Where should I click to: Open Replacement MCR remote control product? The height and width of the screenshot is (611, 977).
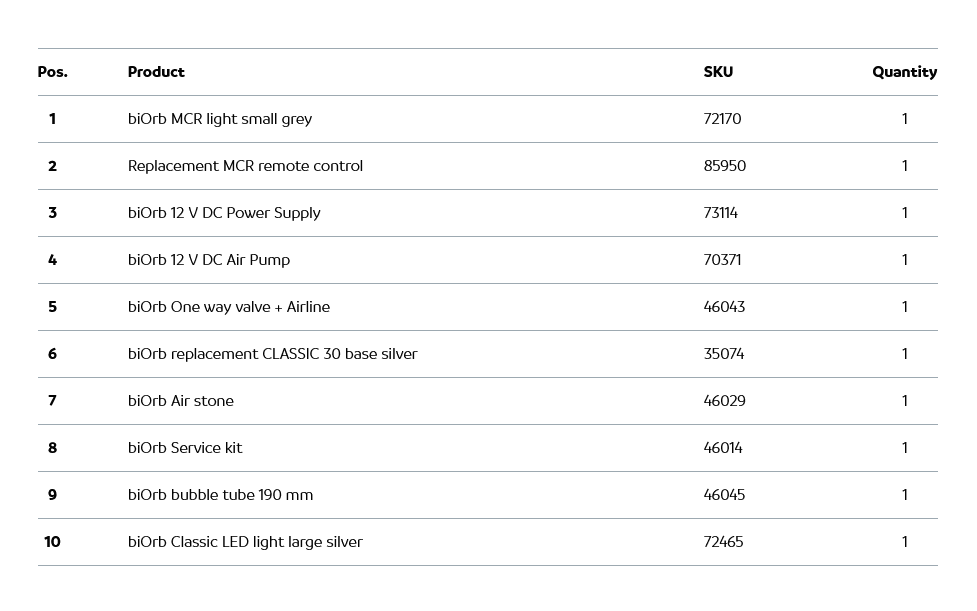pyautogui.click(x=245, y=166)
